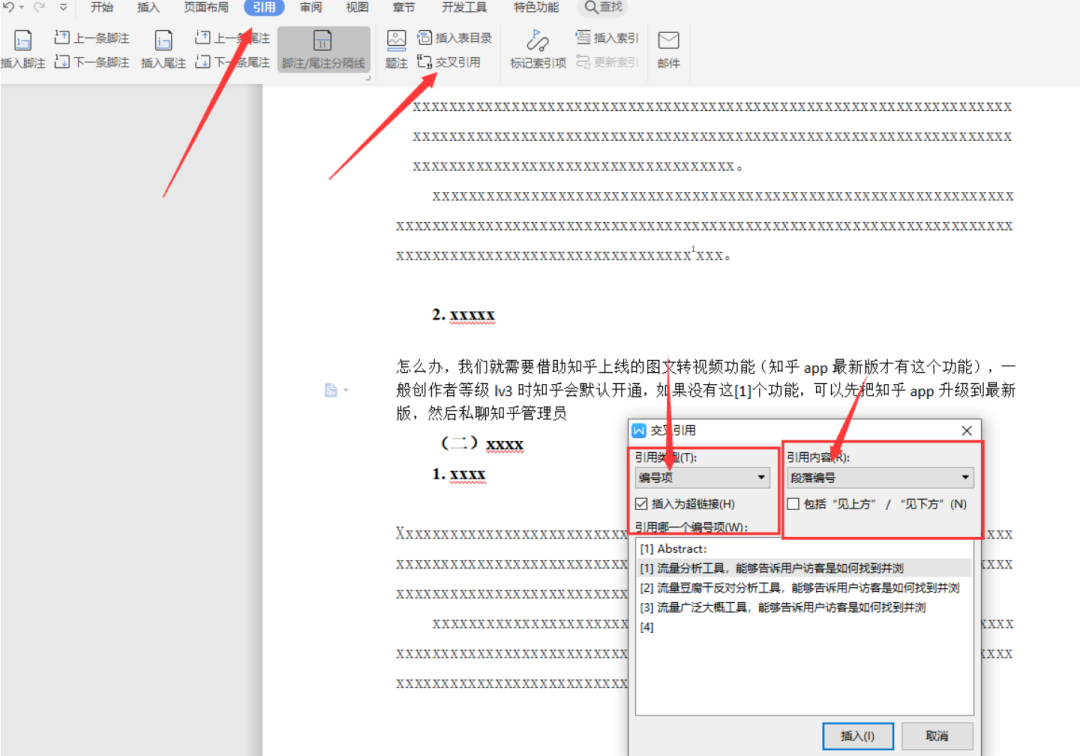
Task: Click the paragraph layout icon in margin
Action: (331, 390)
